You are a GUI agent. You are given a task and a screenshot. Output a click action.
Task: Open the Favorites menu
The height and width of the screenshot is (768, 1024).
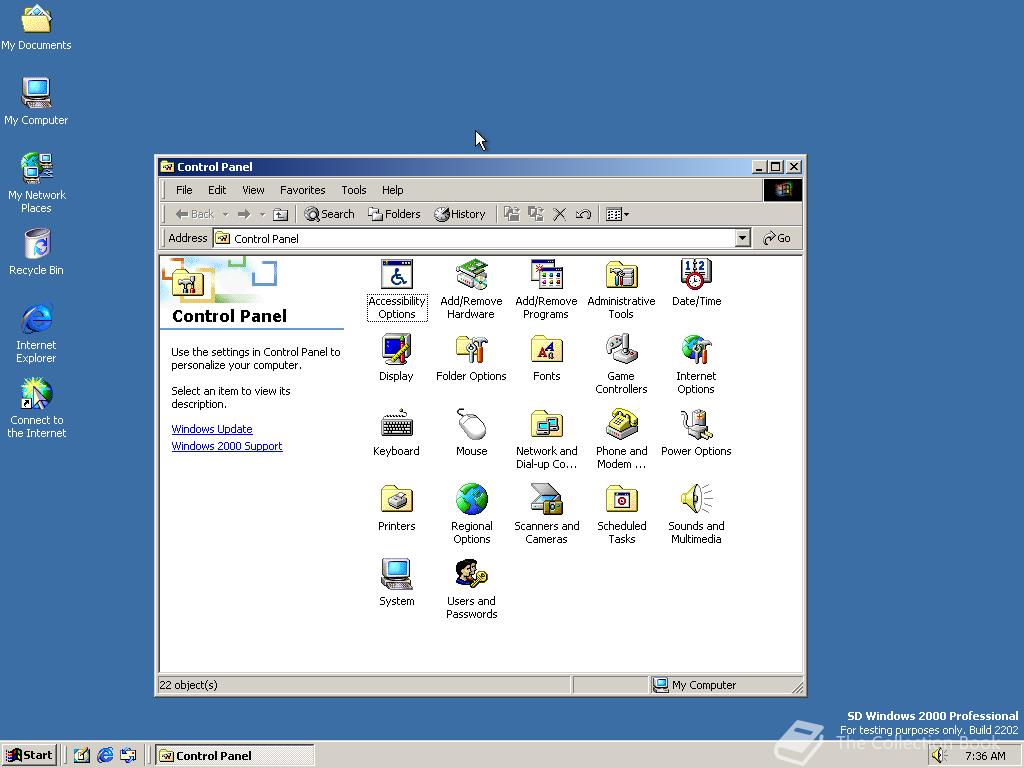[302, 190]
